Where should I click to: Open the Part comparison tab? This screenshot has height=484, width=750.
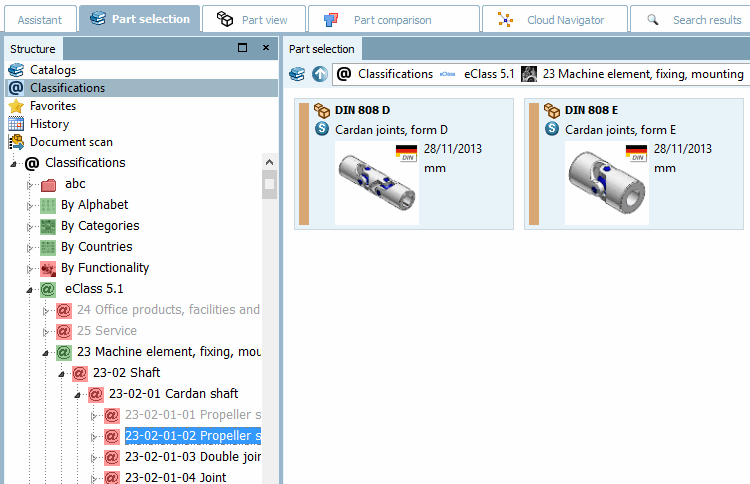pos(394,20)
